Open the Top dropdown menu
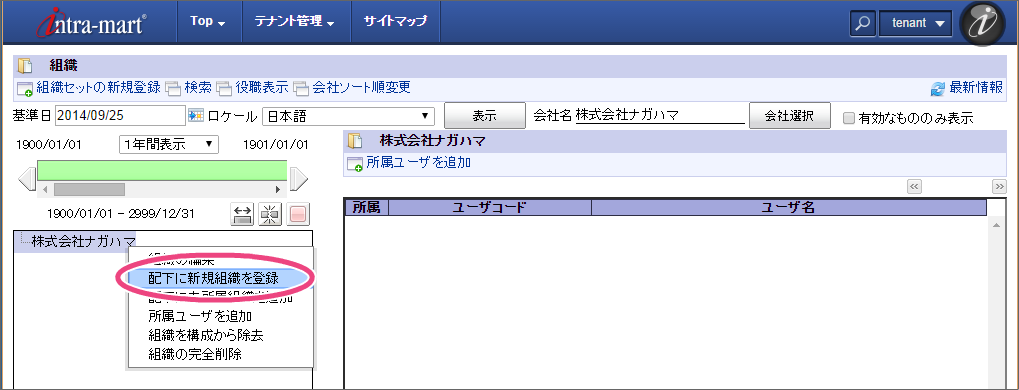 click(x=207, y=21)
